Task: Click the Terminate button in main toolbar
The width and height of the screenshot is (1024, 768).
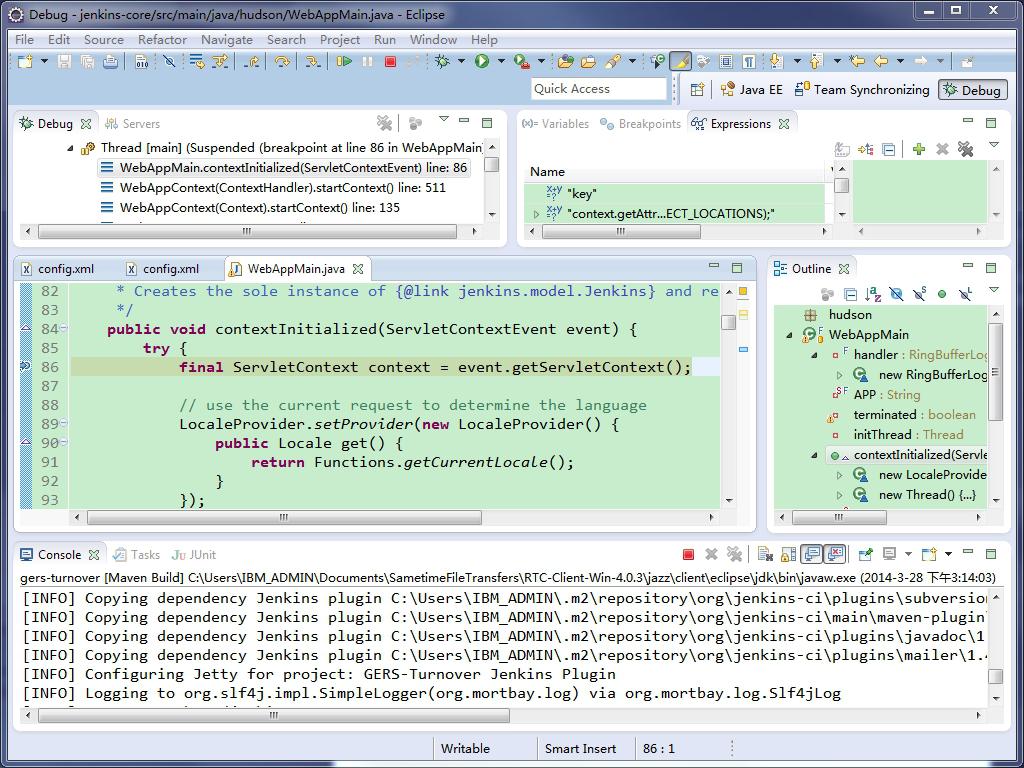Action: pos(391,61)
